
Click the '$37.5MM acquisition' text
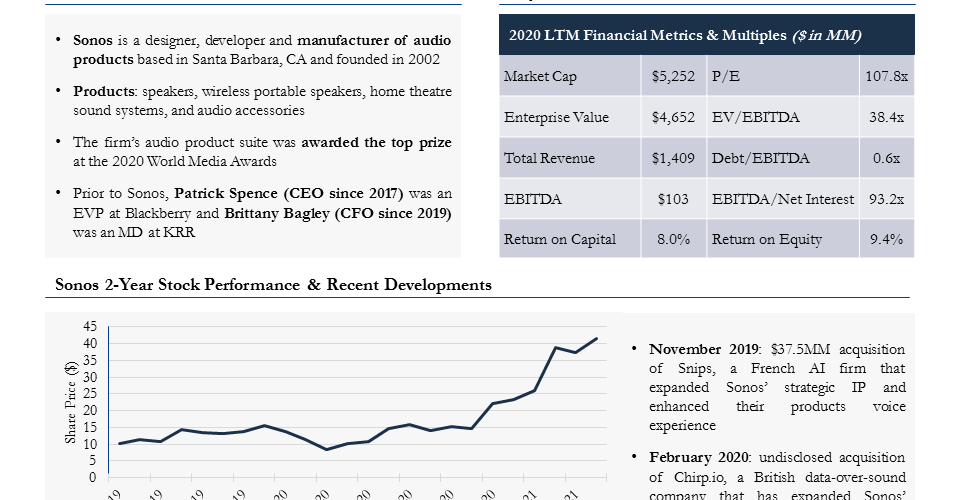838,349
